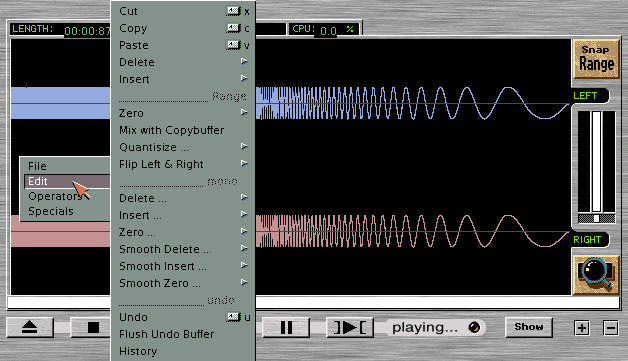Click the LENGTH time readout

(87, 31)
